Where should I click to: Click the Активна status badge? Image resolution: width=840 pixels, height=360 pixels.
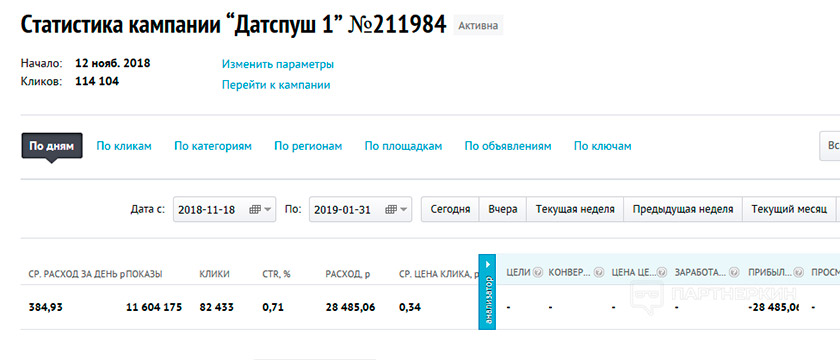tap(478, 25)
